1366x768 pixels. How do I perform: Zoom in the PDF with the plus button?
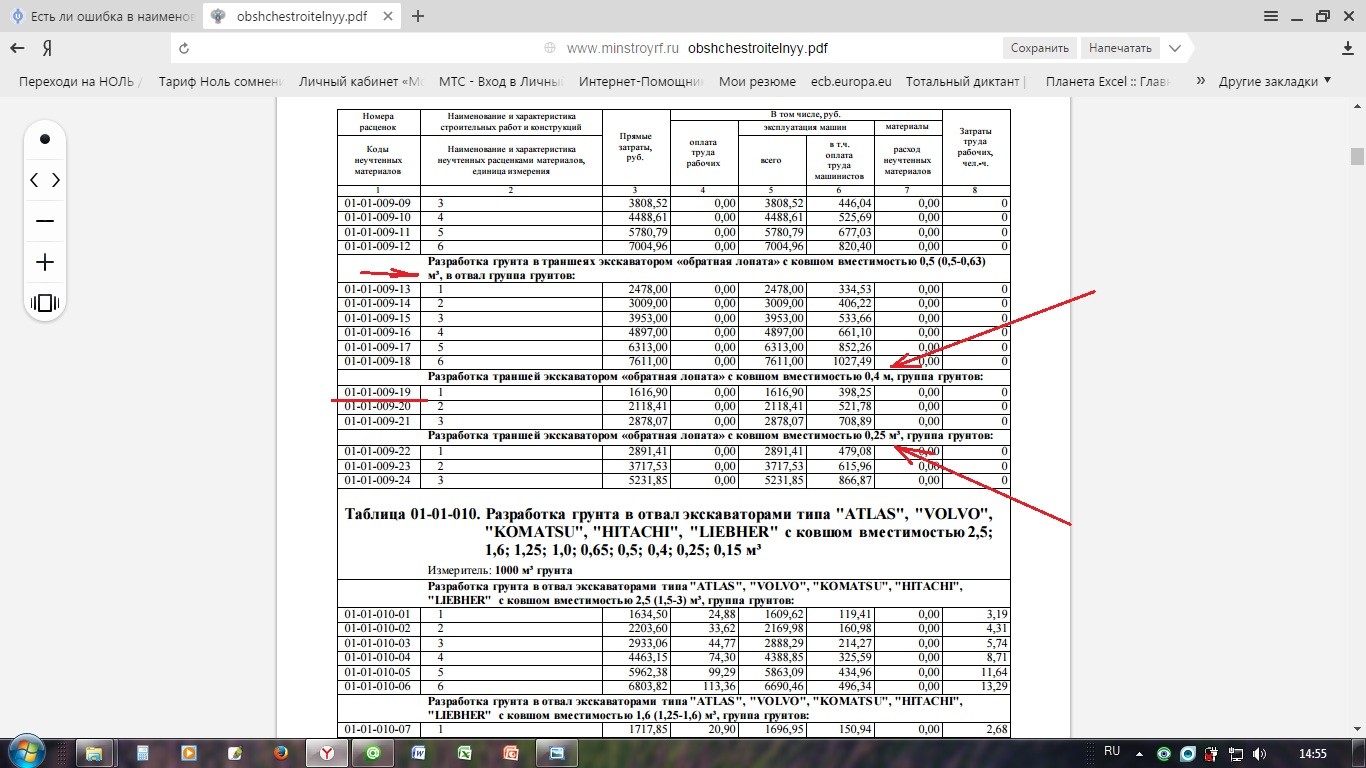45,262
